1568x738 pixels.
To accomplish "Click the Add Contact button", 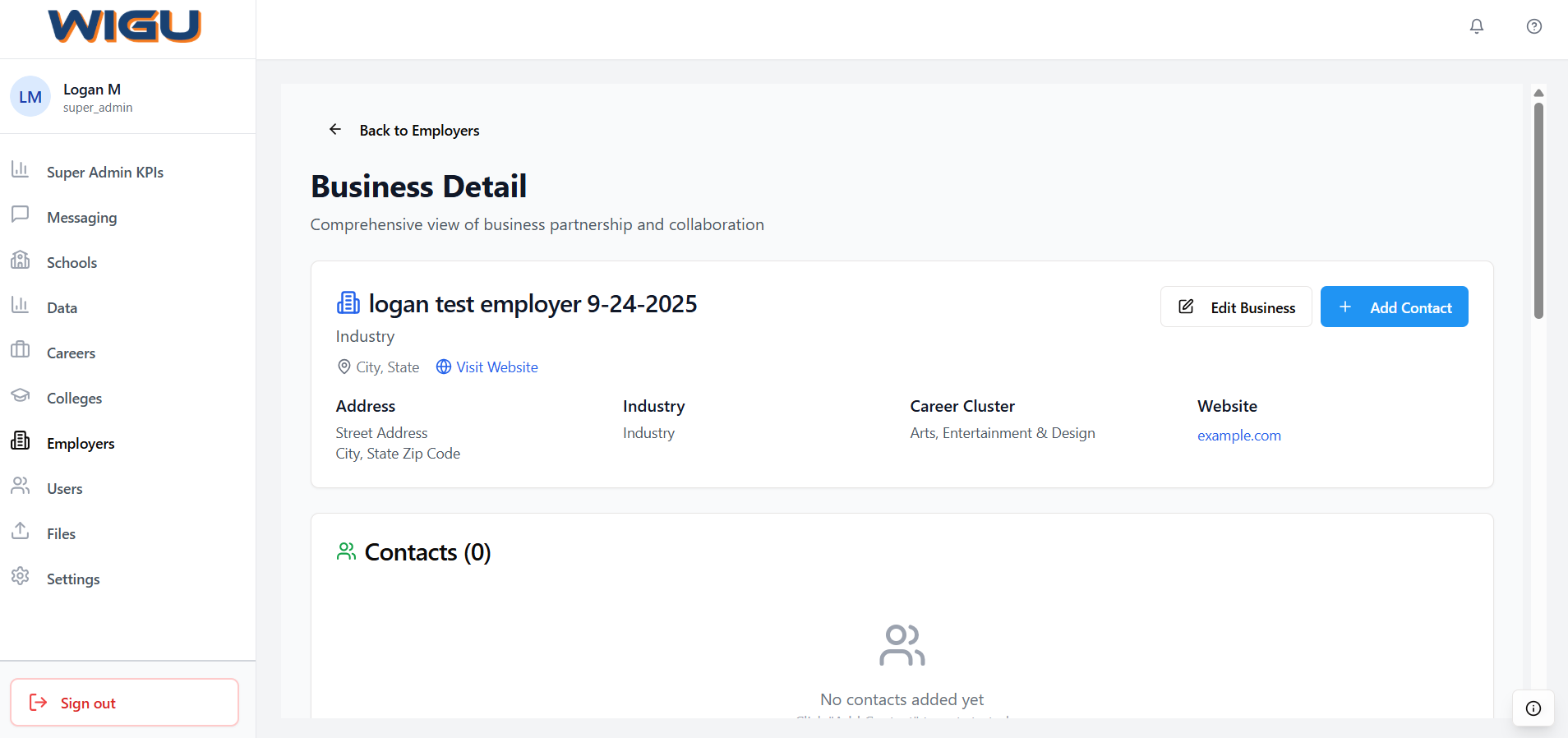I will (x=1394, y=307).
